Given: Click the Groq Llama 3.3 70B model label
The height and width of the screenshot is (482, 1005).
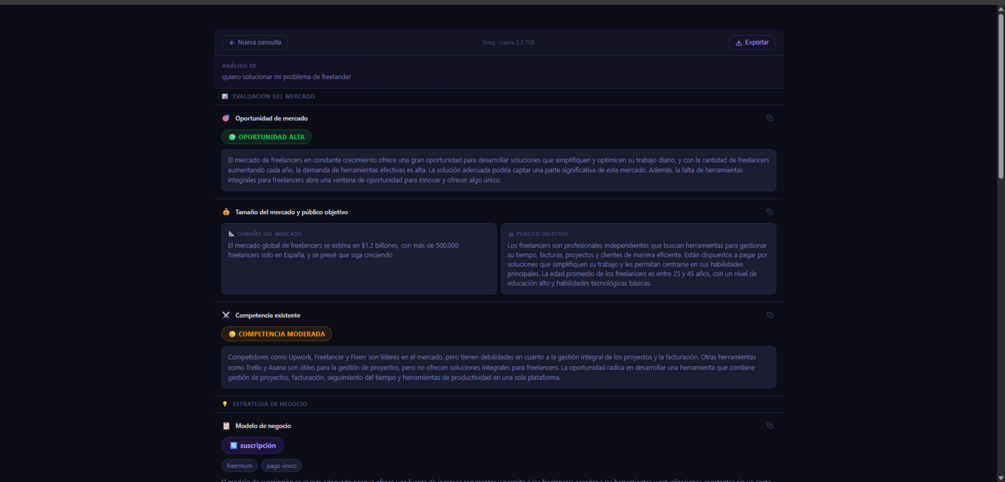Looking at the screenshot, I should (x=508, y=42).
